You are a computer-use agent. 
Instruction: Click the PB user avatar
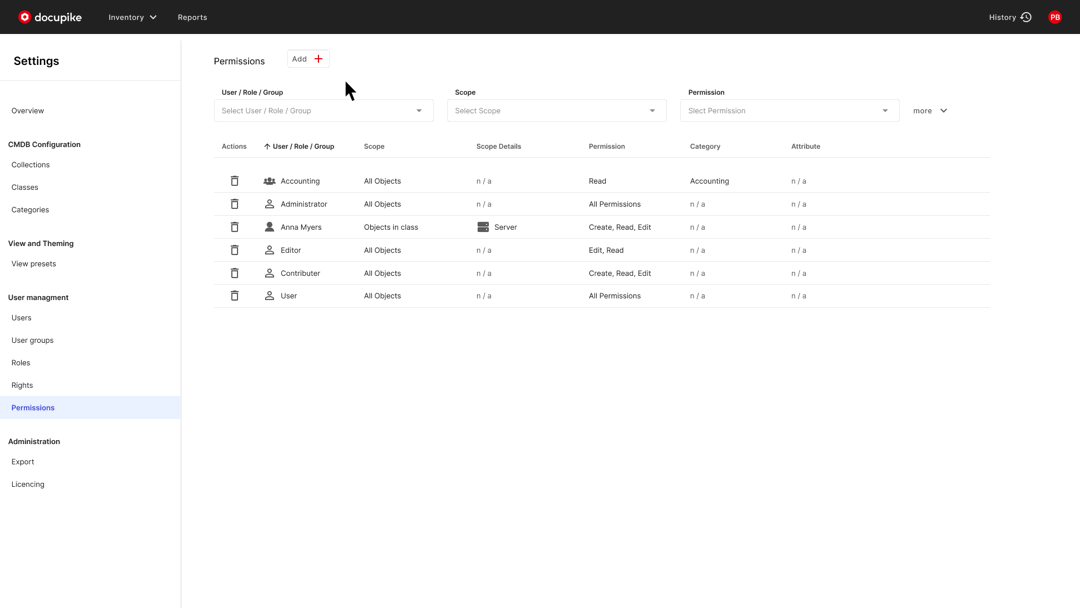1054,17
